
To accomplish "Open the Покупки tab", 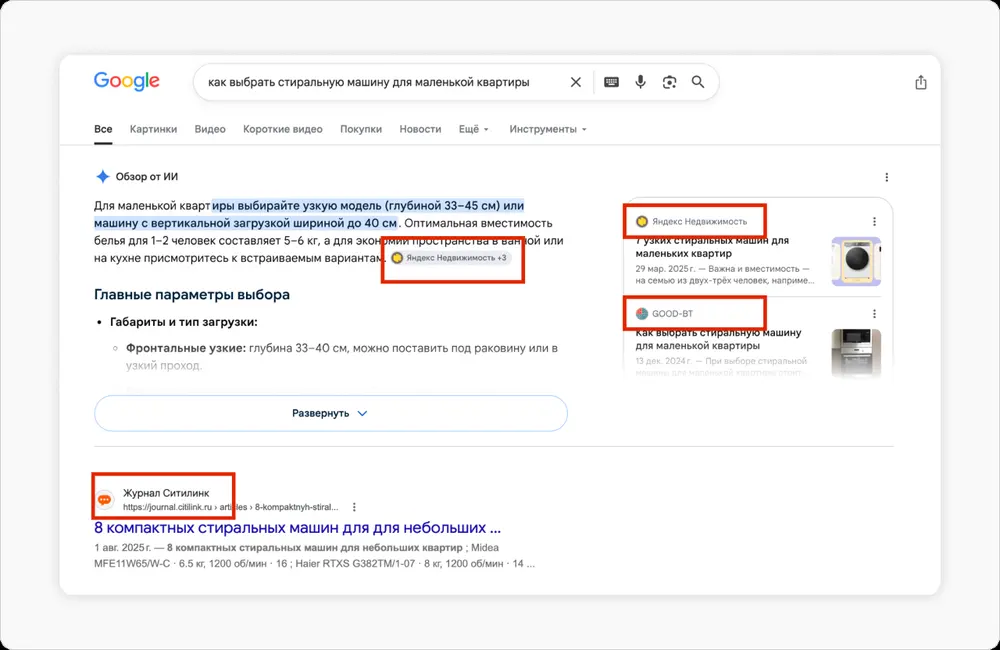I will [361, 129].
